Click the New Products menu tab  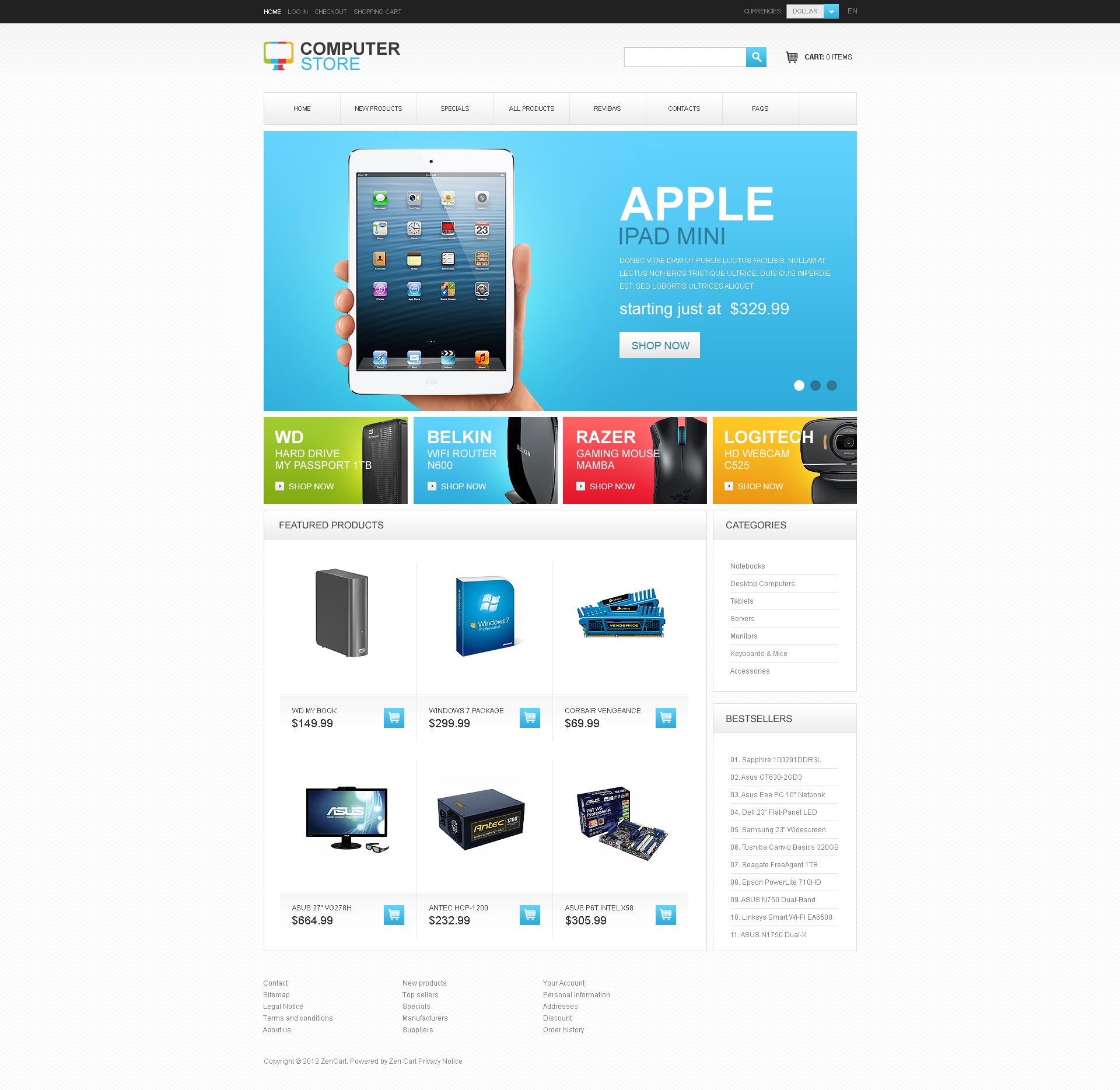pyautogui.click(x=378, y=108)
